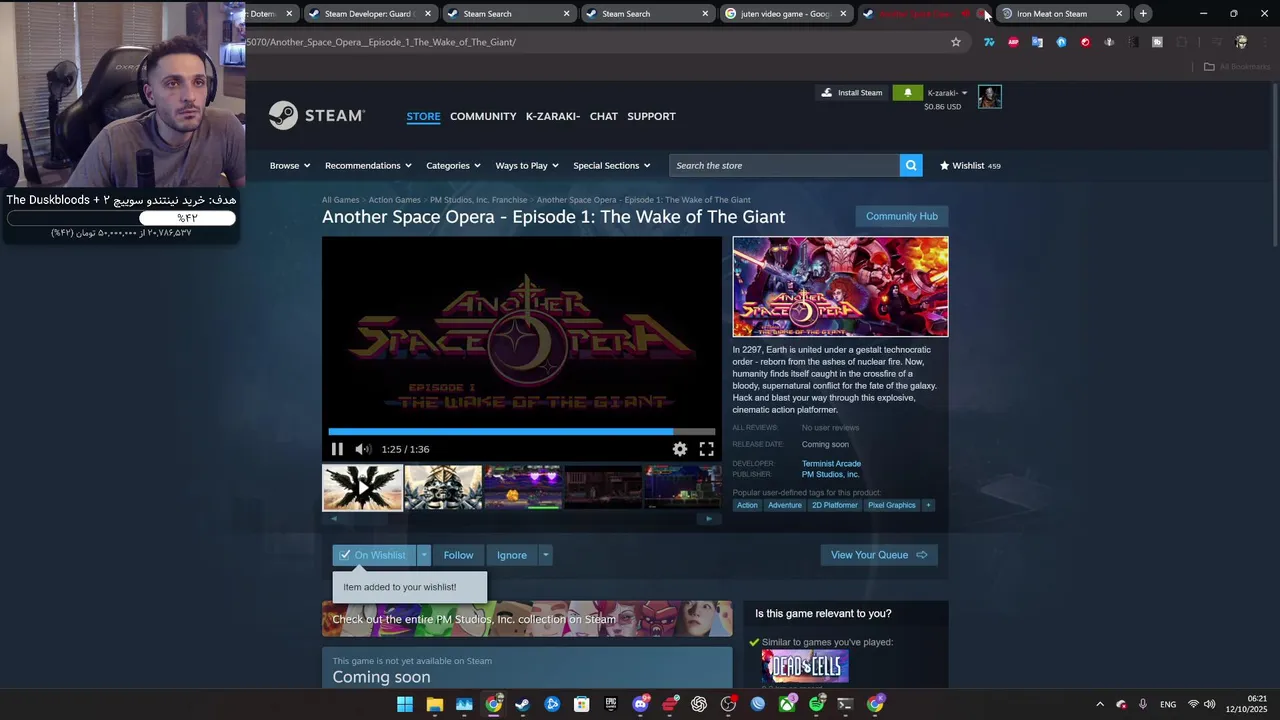1280x720 pixels.
Task: Expand more tags with the plus button
Action: [x=928, y=505]
